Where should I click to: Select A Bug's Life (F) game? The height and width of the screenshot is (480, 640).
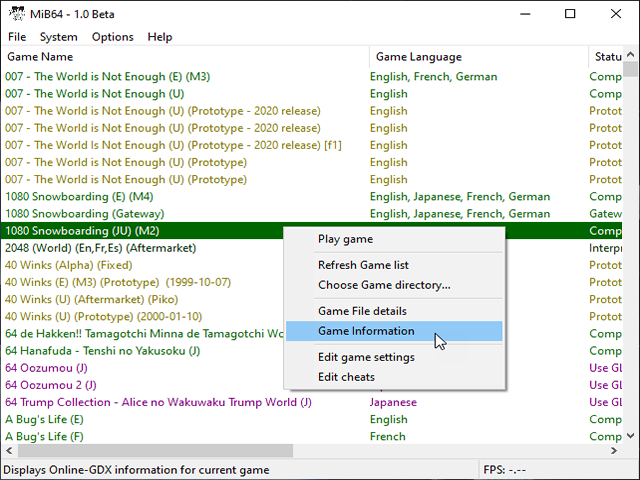44,437
